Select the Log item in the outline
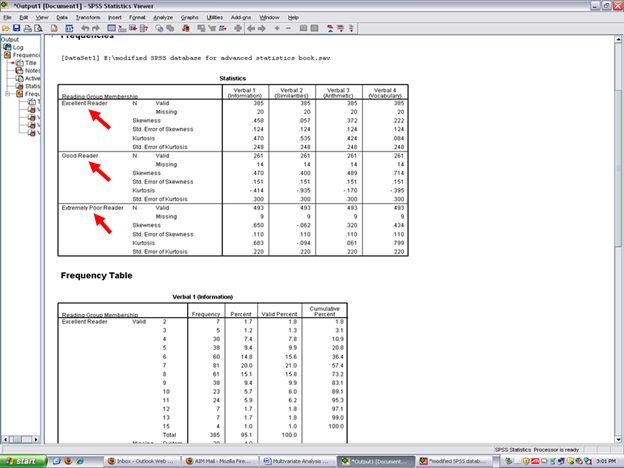 click(19, 47)
